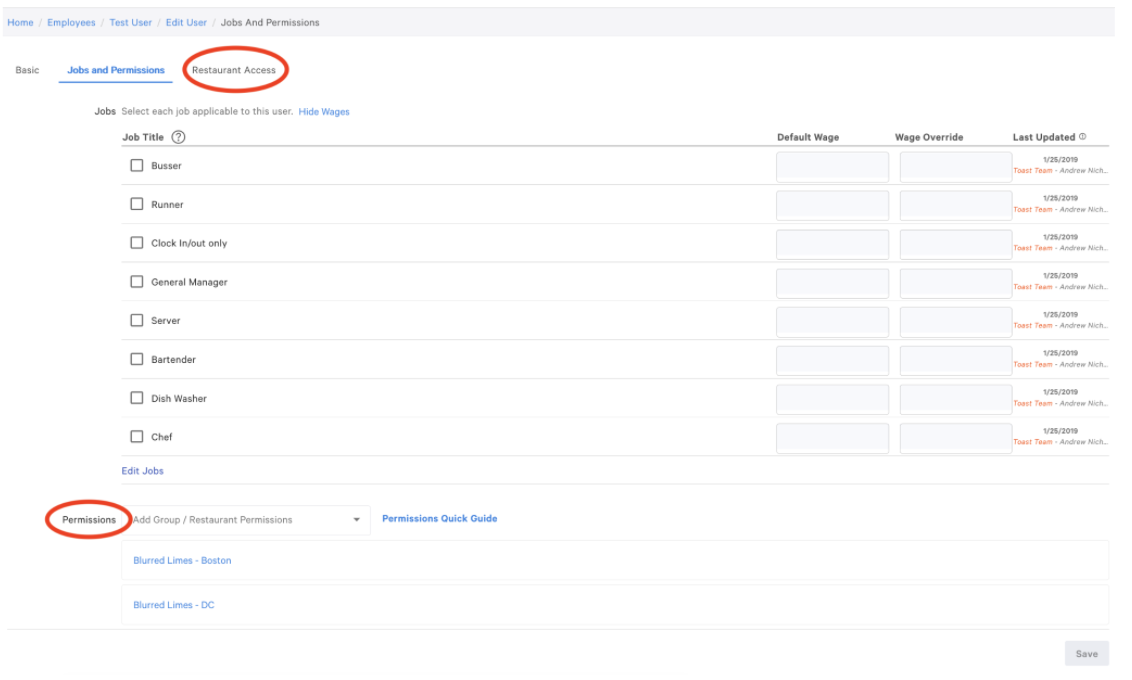Open the Edit Jobs link
The height and width of the screenshot is (680, 1132).
(x=143, y=471)
